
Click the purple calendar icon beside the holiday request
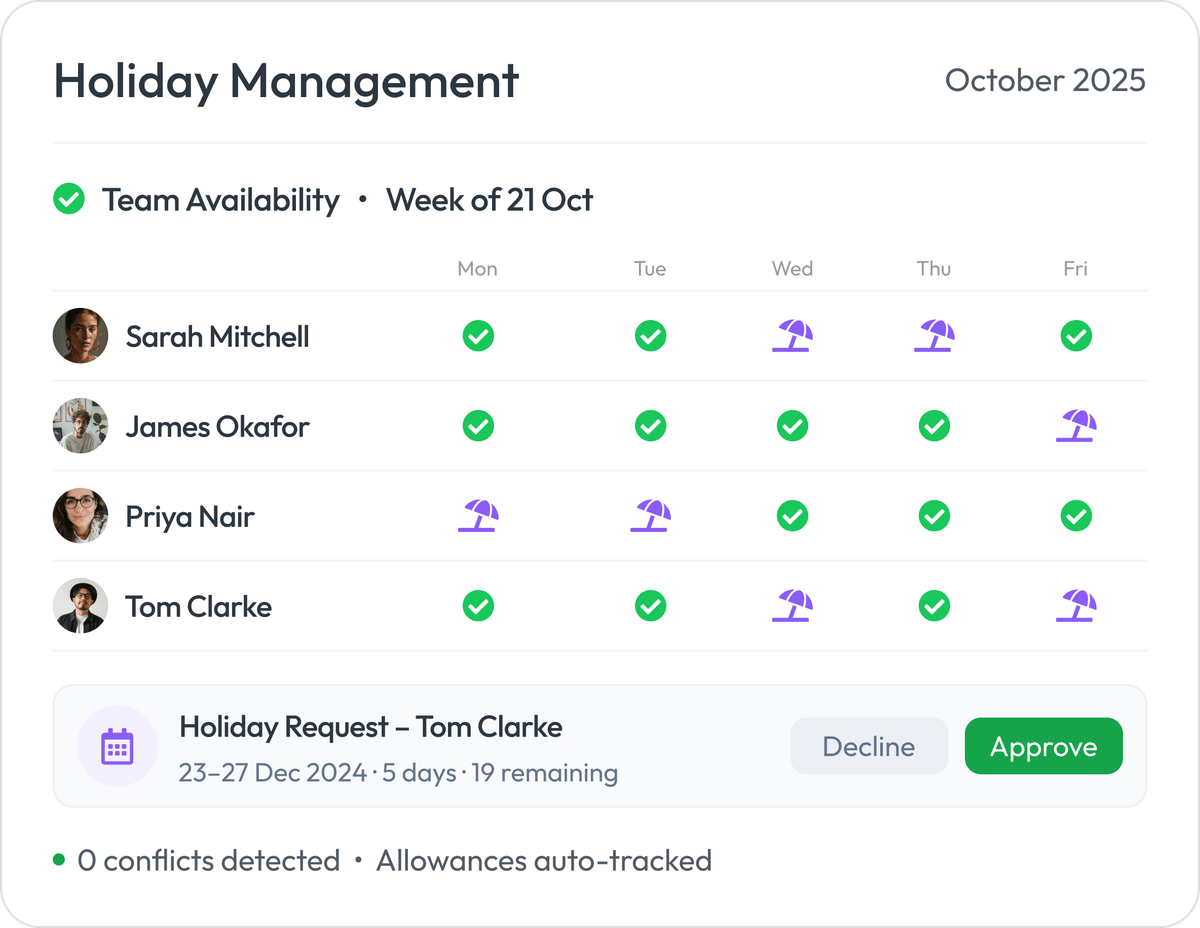click(x=117, y=745)
